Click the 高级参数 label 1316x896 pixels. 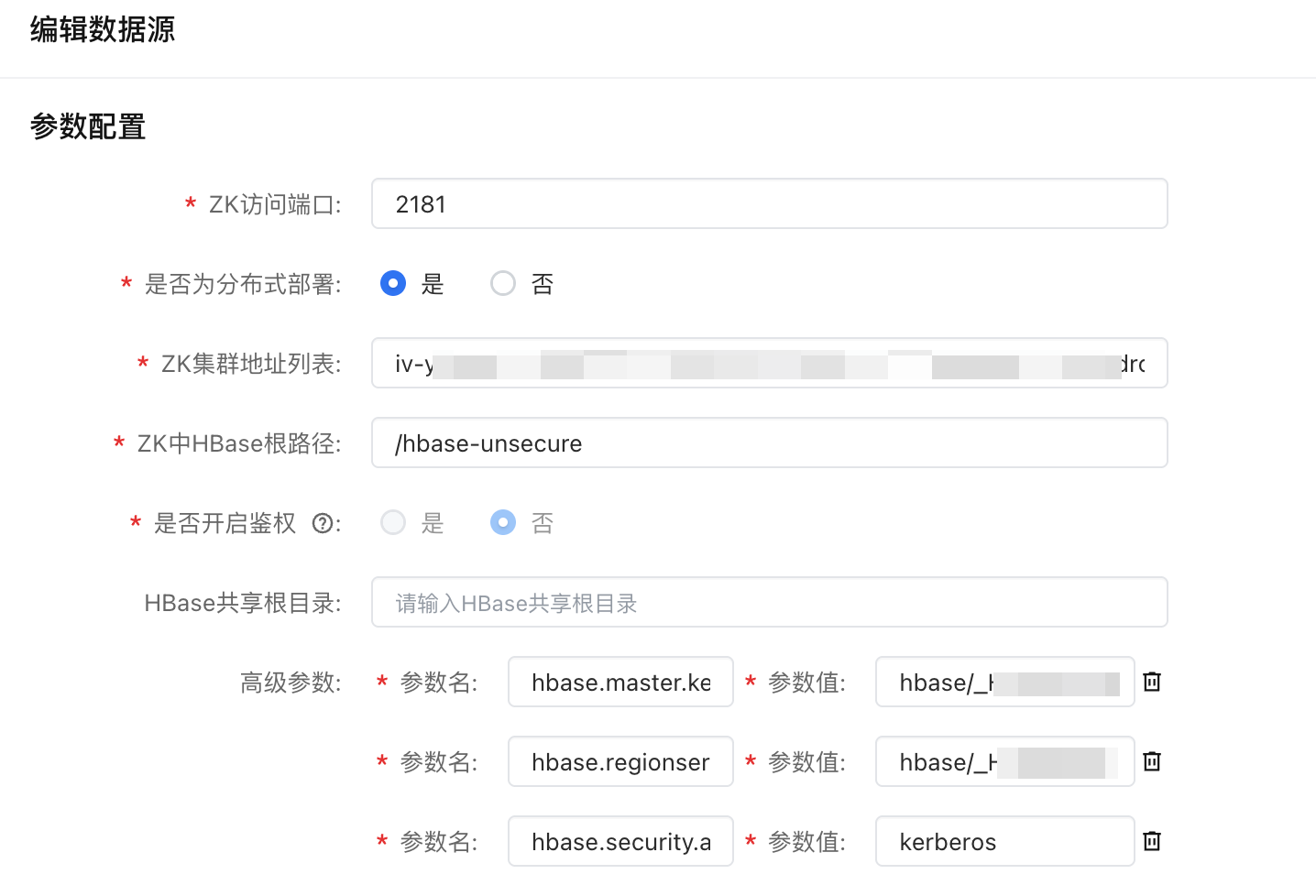[291, 683]
